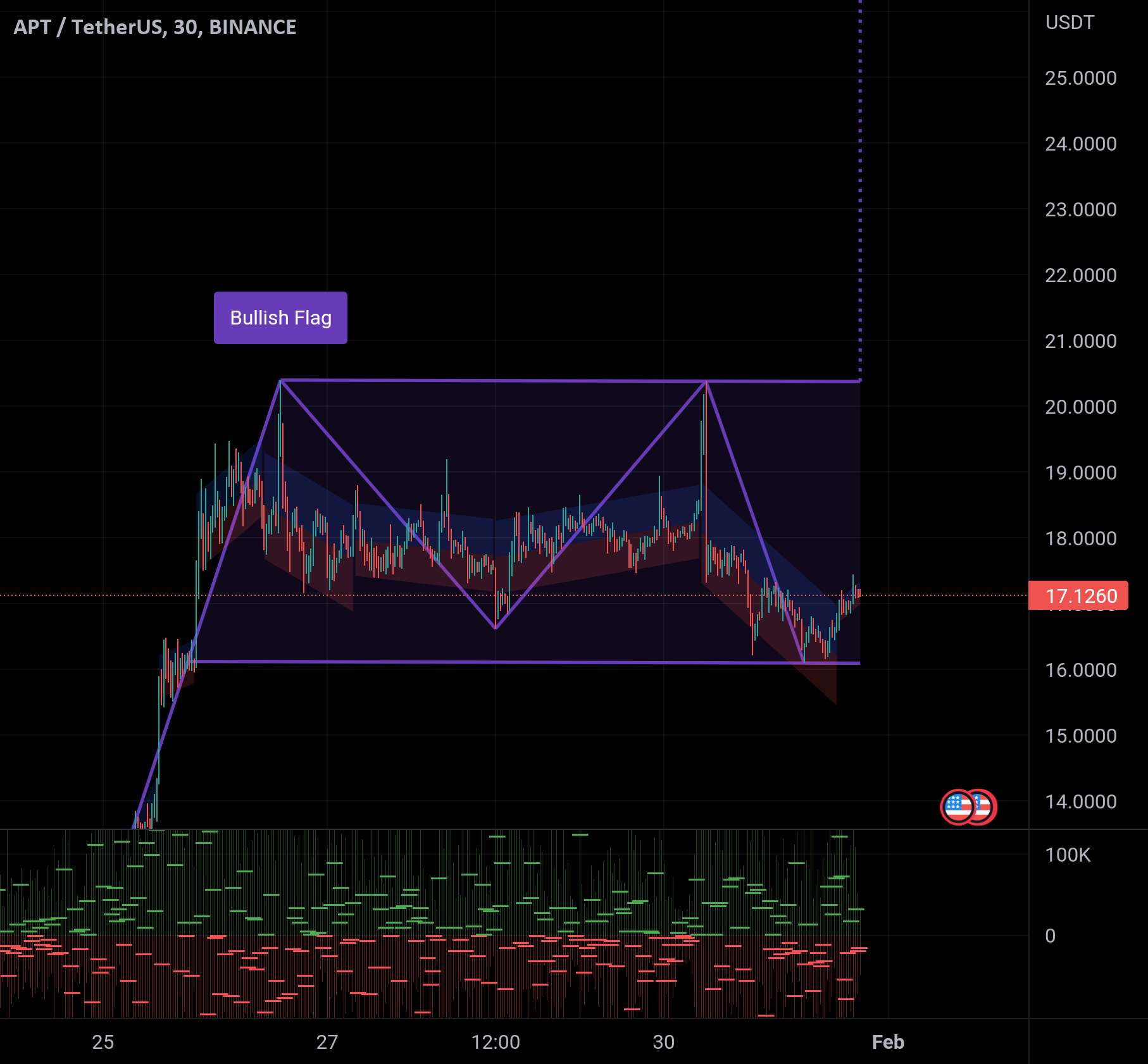Click the 15.0000 price axis label
Viewport: 1148px width, 1064px height.
tap(1080, 736)
